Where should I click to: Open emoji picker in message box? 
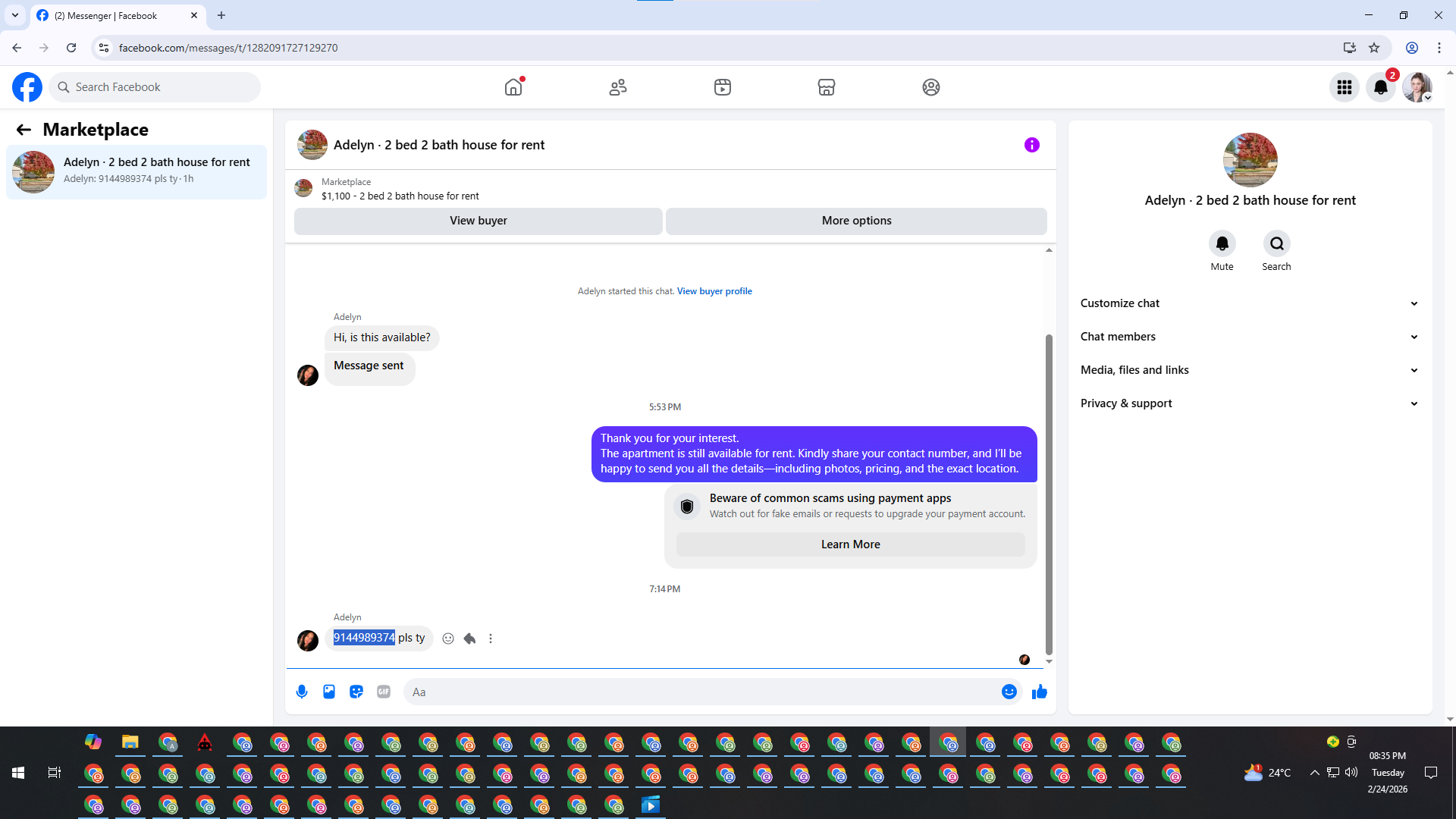1009,692
